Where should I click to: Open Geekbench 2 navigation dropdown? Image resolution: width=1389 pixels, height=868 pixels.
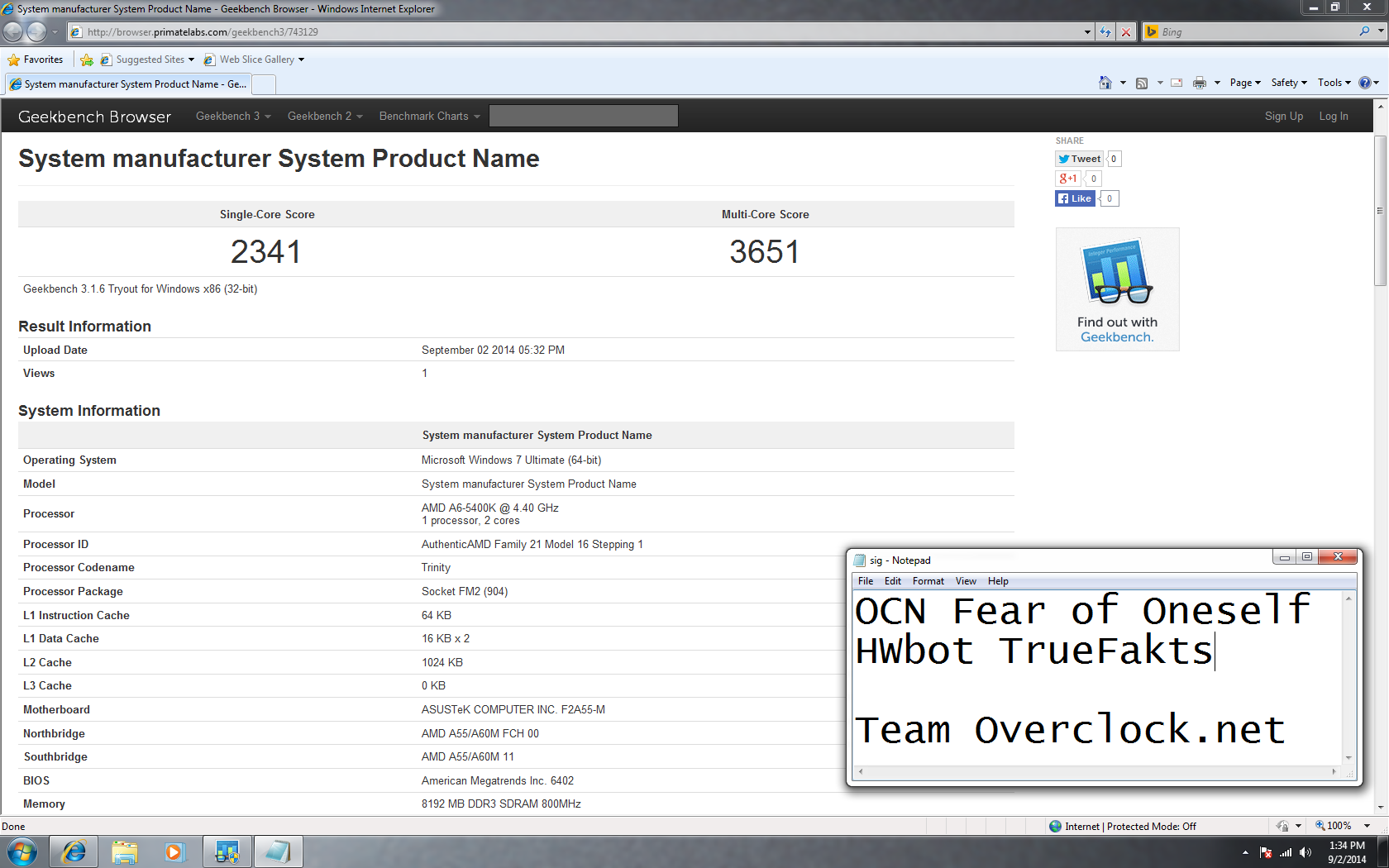(325, 116)
